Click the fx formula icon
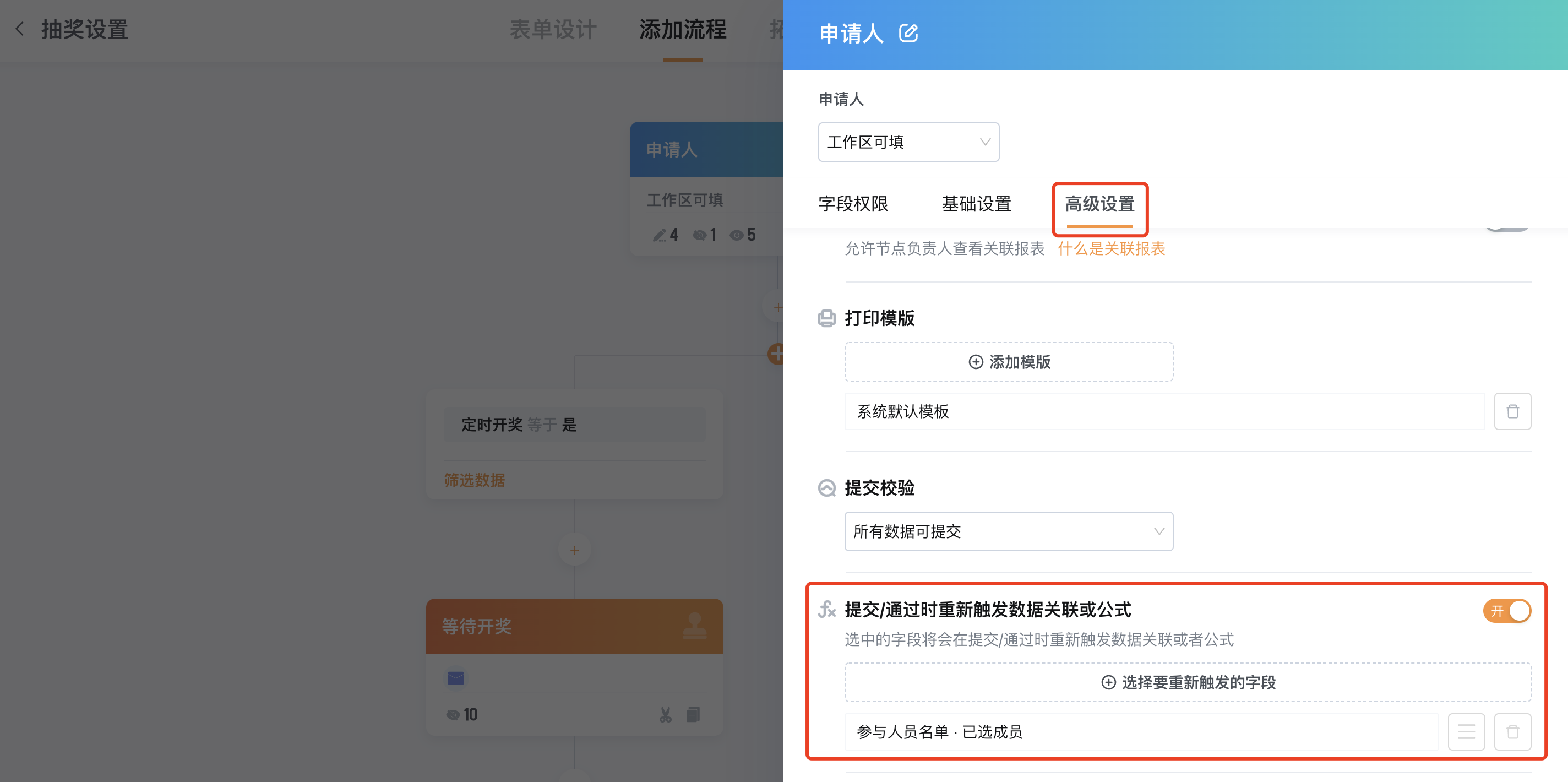1568x782 pixels. [826, 609]
